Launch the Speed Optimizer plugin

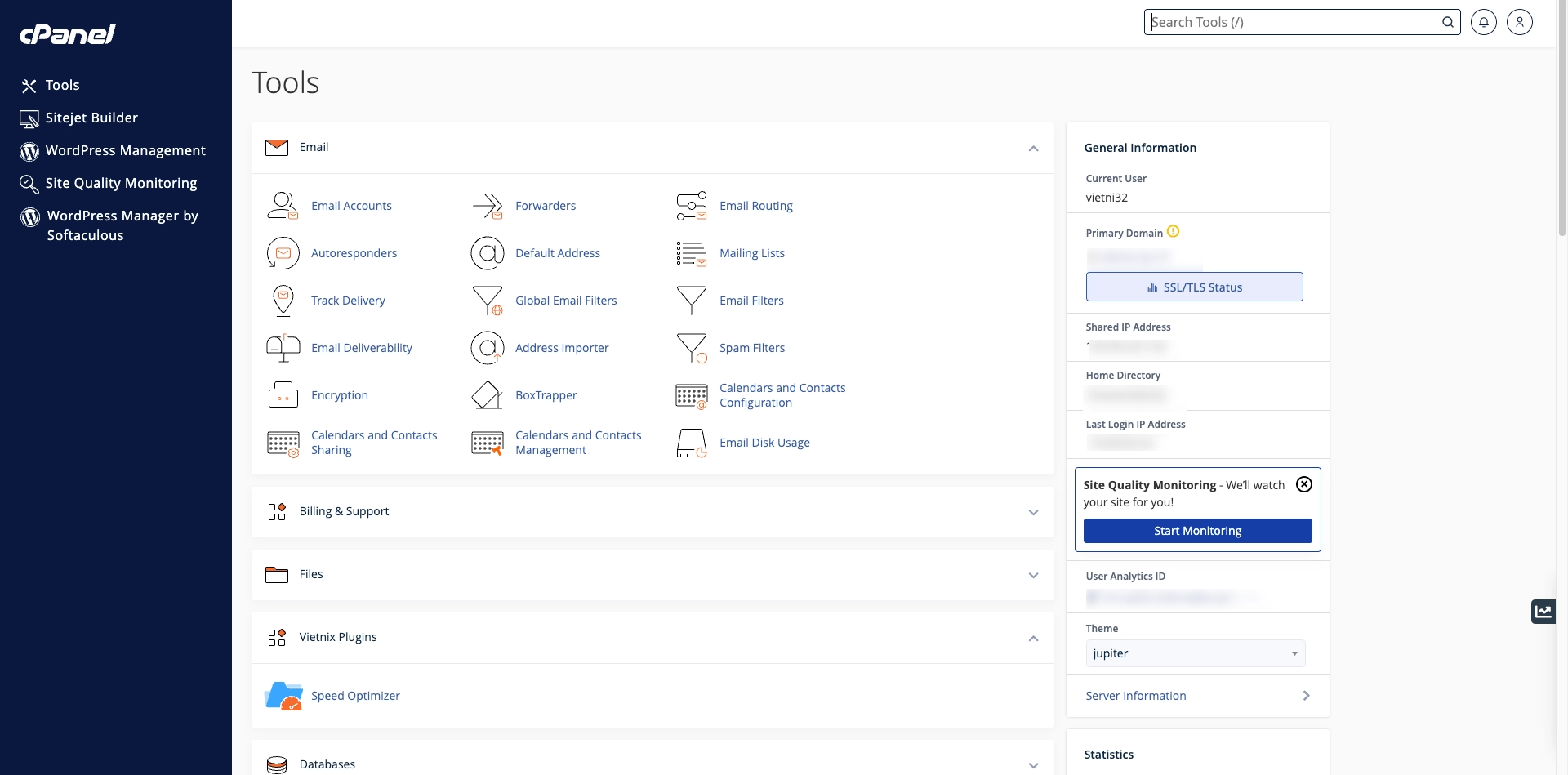click(355, 696)
